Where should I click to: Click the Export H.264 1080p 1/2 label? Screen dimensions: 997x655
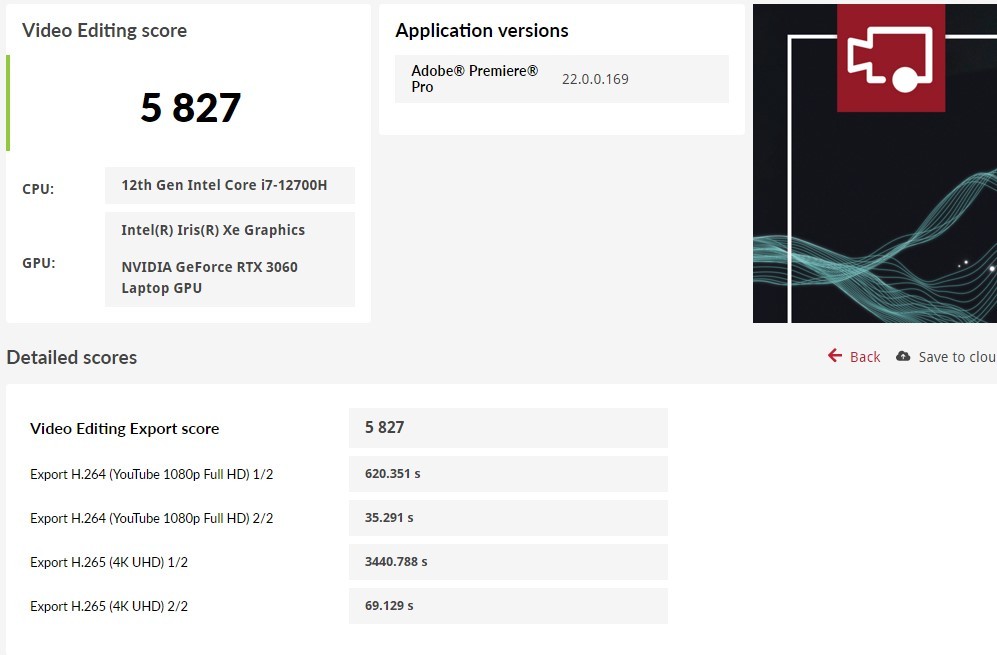(x=151, y=474)
